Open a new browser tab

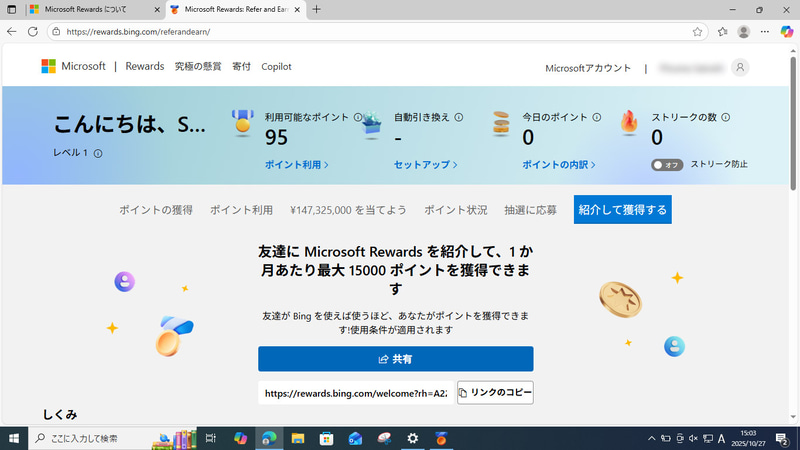[x=316, y=9]
